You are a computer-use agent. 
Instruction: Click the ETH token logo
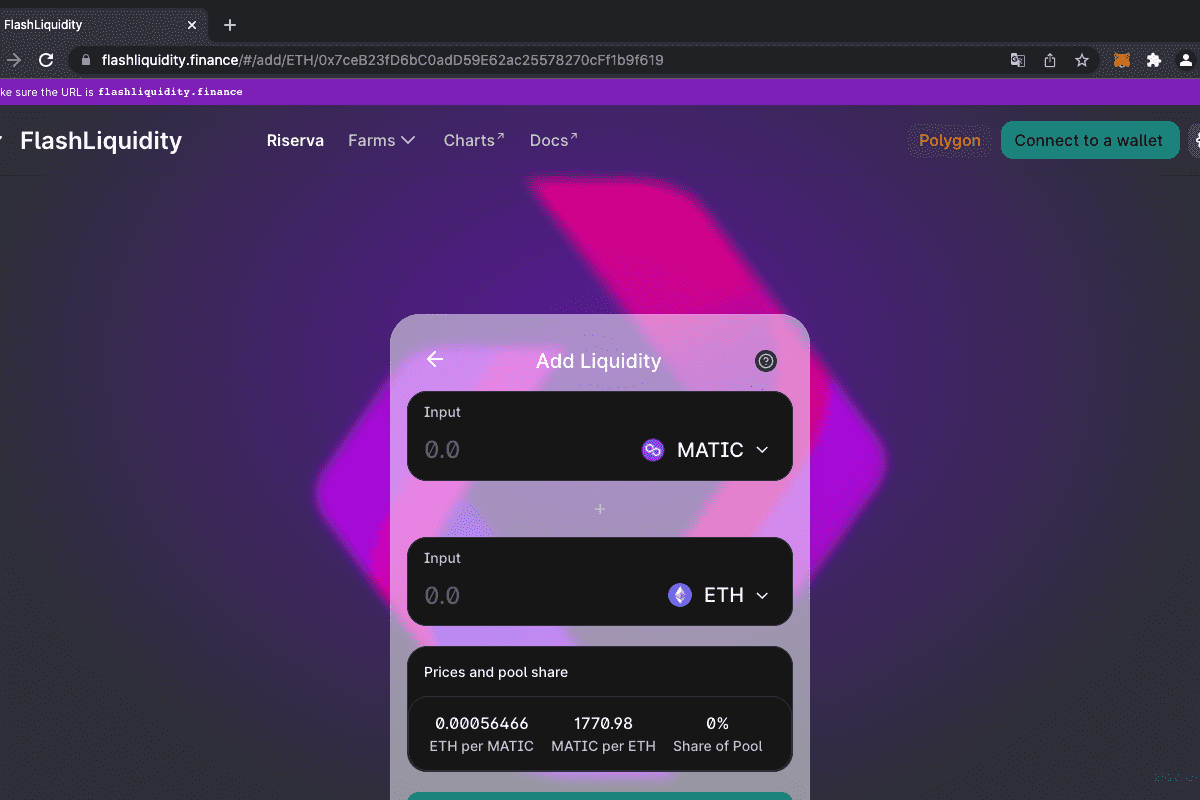tap(680, 596)
